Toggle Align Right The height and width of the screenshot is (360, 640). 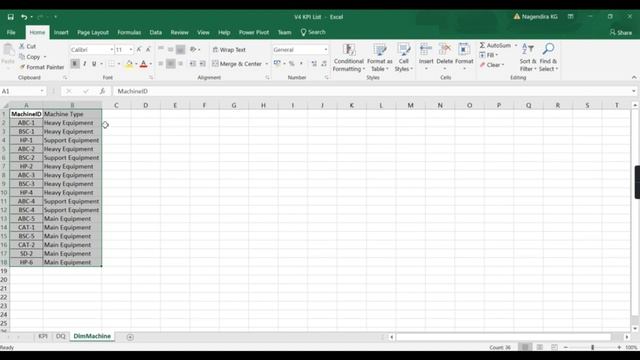pos(180,64)
